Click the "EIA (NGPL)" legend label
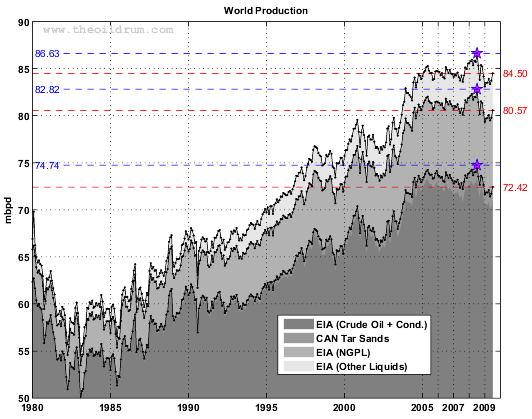This screenshot has width=532, height=419. [343, 353]
